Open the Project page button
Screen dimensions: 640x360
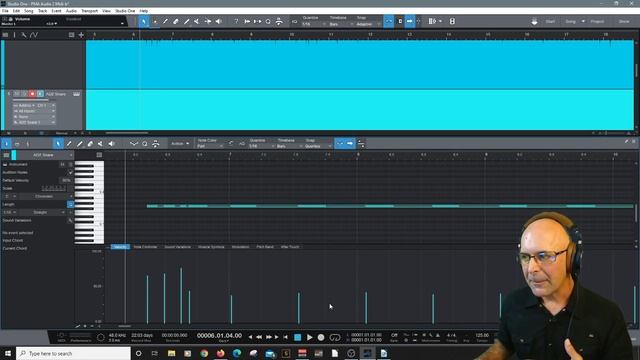pyautogui.click(x=597, y=21)
